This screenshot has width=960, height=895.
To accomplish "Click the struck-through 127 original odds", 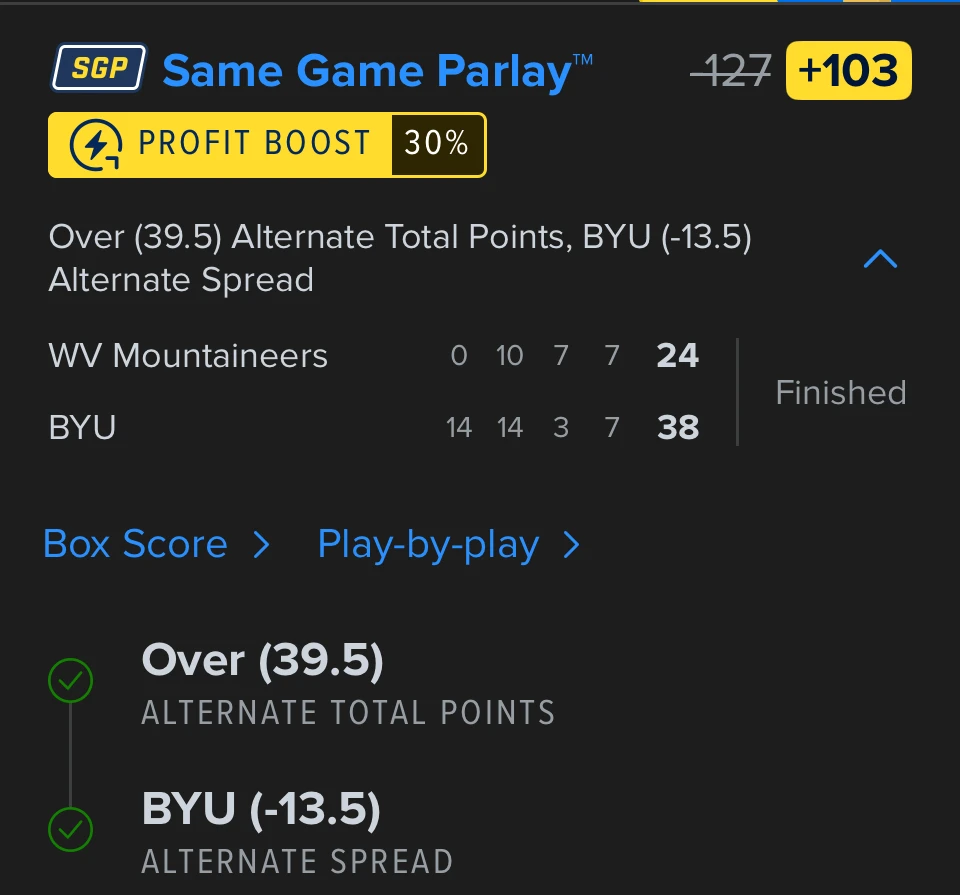I will [x=730, y=70].
